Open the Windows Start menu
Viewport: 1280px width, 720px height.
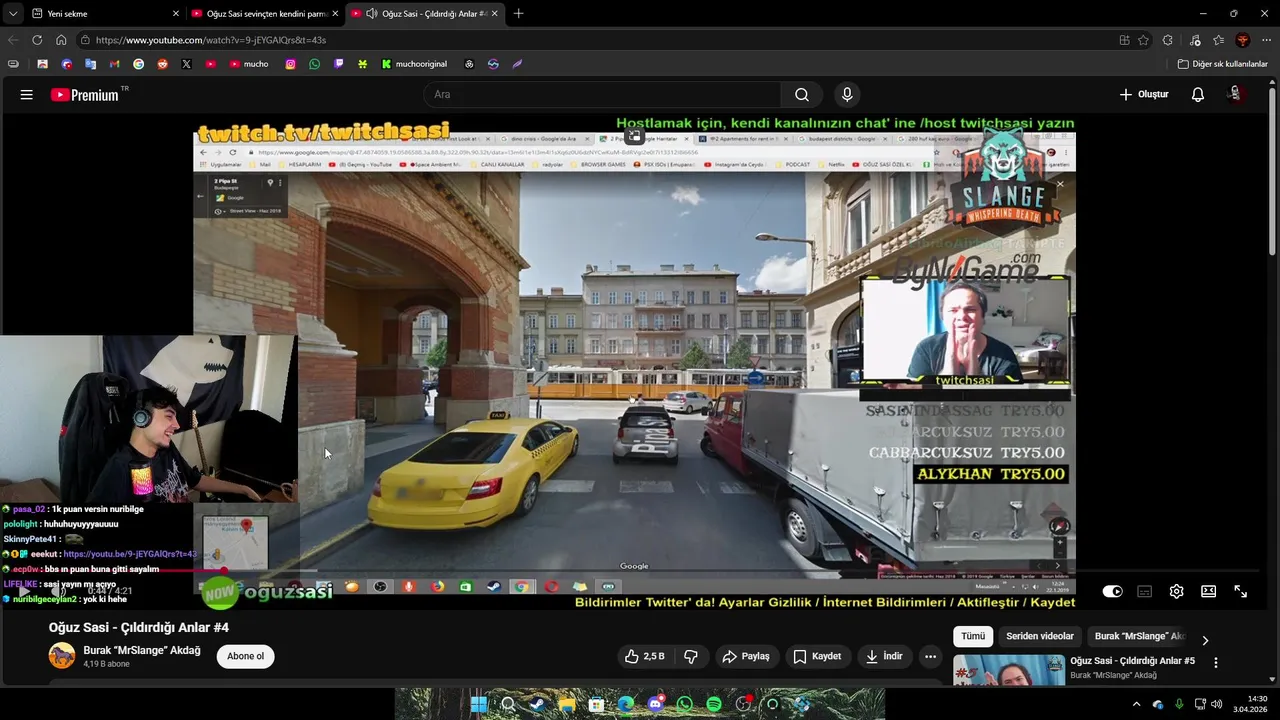point(479,704)
